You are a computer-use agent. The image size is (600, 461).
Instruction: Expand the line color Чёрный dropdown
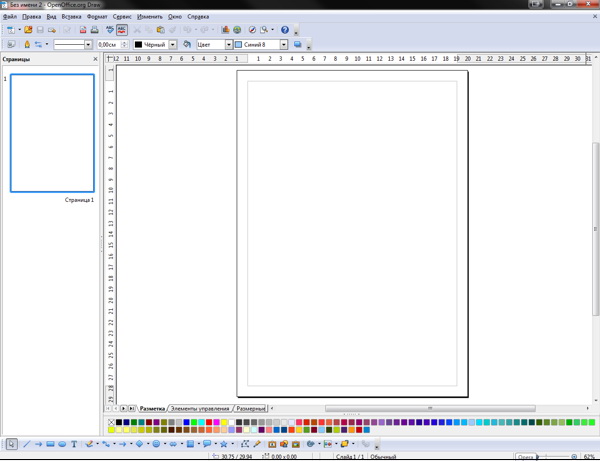click(173, 44)
